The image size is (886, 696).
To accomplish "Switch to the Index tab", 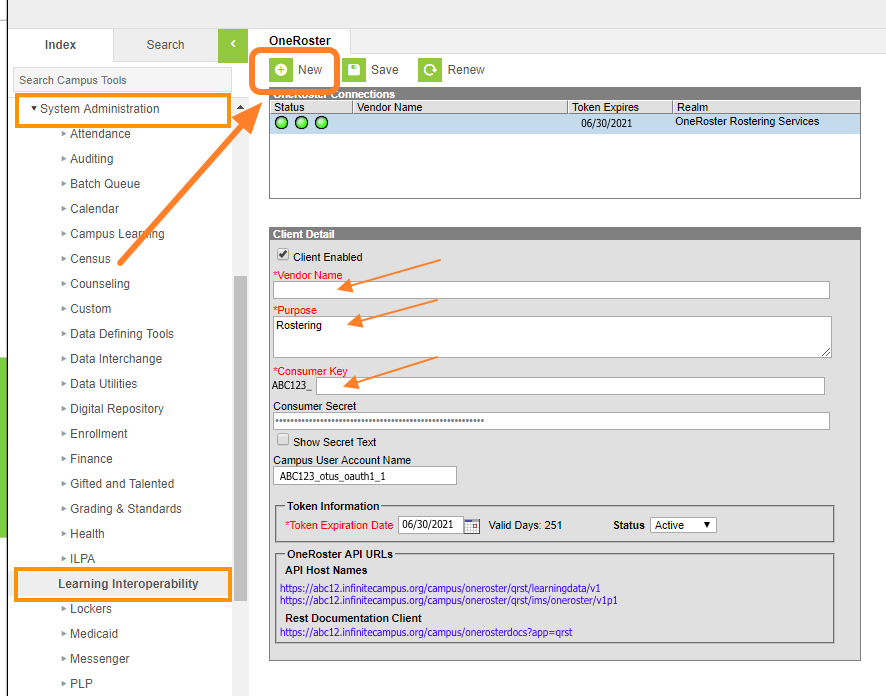I will (60, 45).
